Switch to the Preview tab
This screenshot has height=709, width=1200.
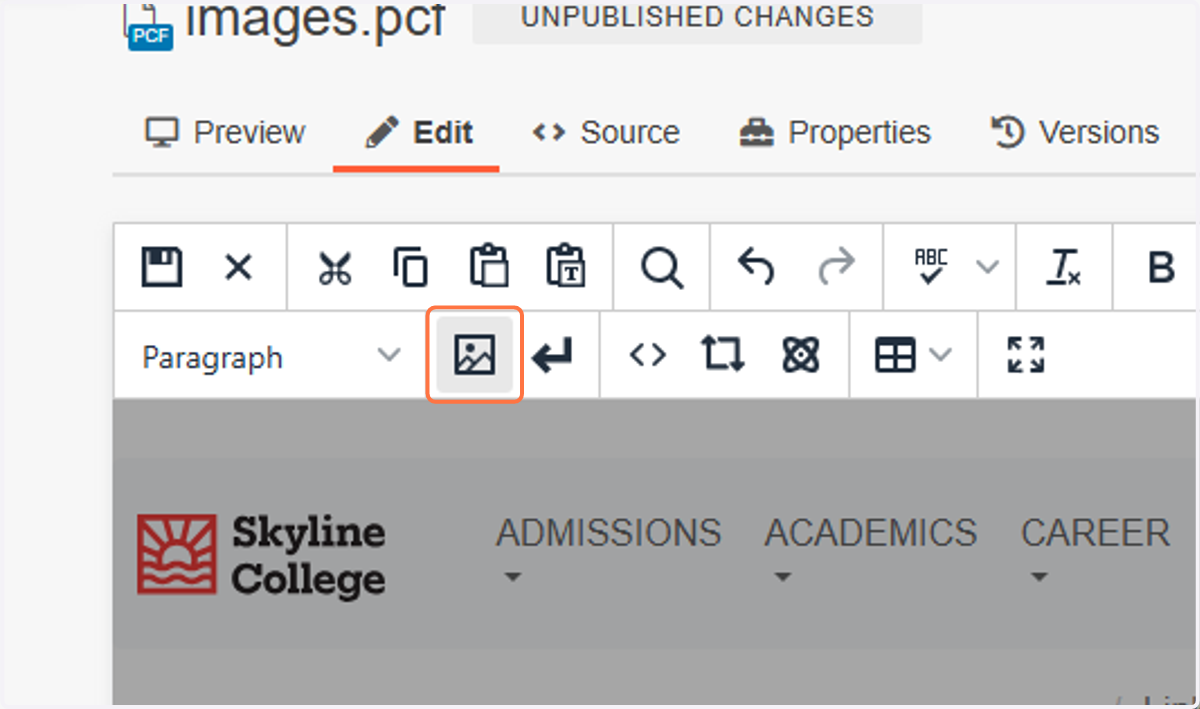(225, 133)
